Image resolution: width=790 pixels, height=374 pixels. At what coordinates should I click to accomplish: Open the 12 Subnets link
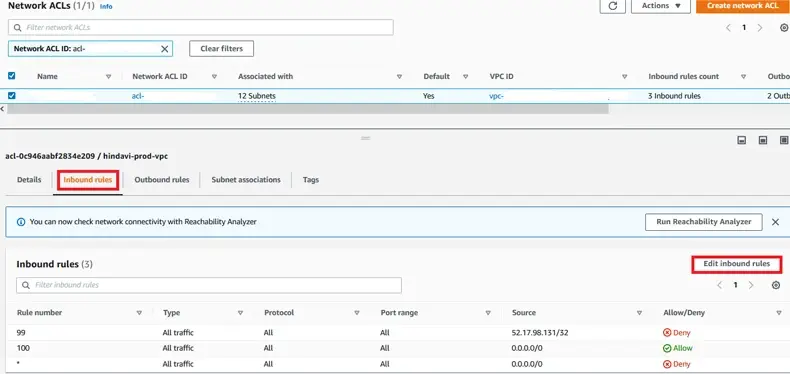(x=256, y=96)
